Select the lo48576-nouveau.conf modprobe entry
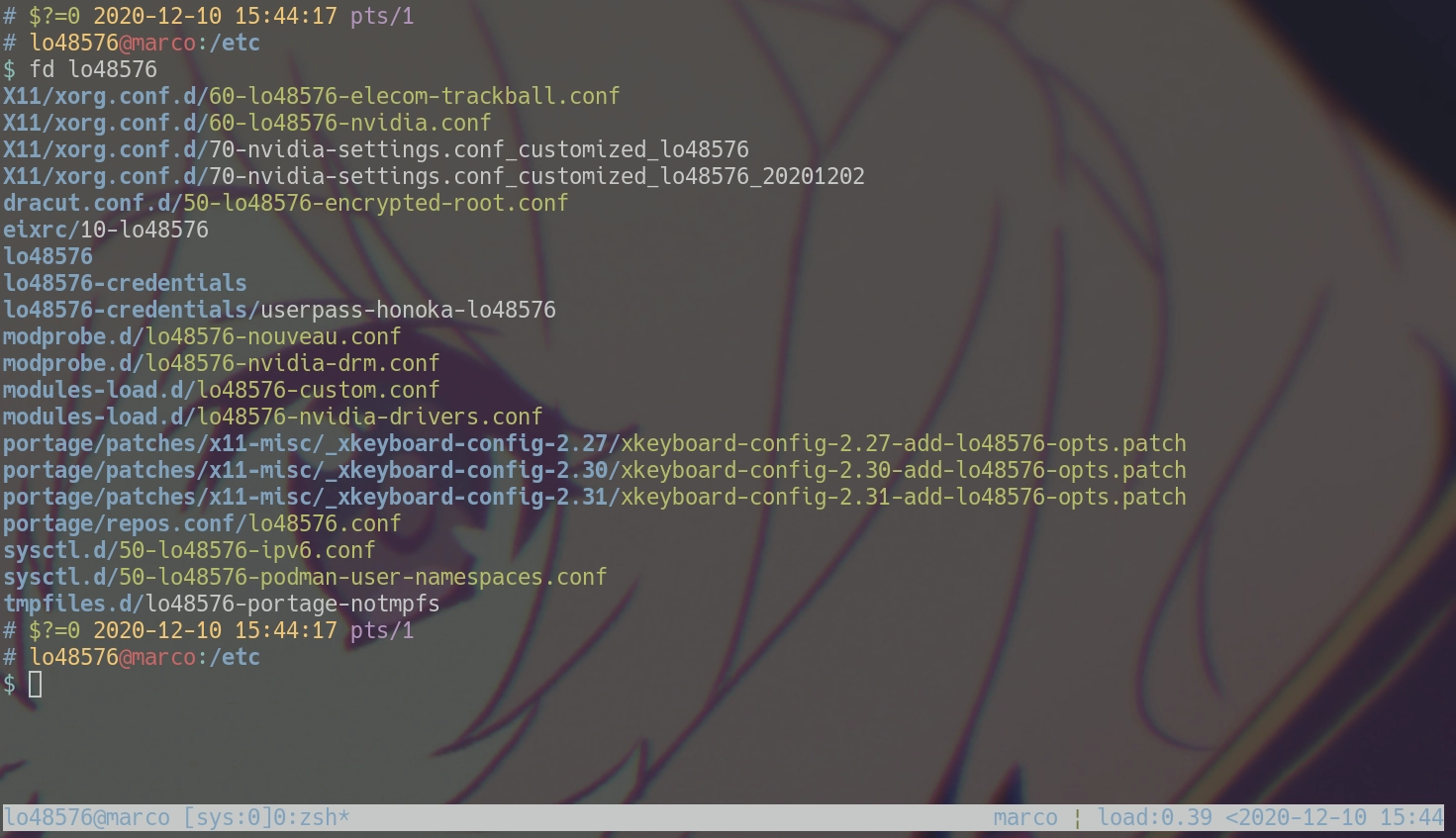The height and width of the screenshot is (838, 1456). click(202, 336)
